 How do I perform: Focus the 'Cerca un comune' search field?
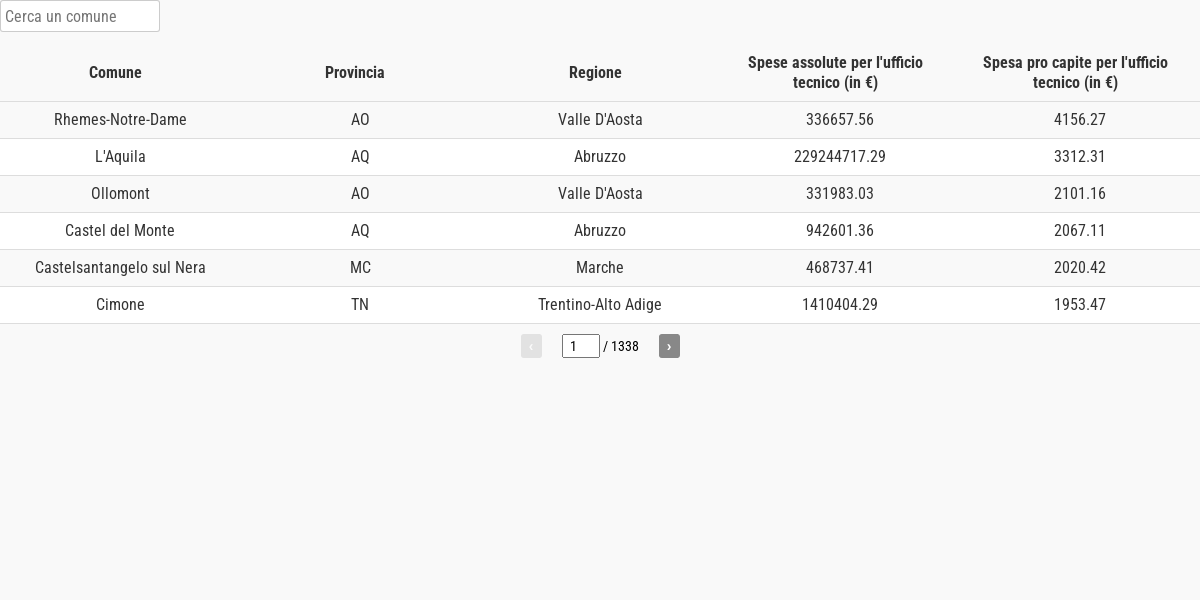point(80,16)
